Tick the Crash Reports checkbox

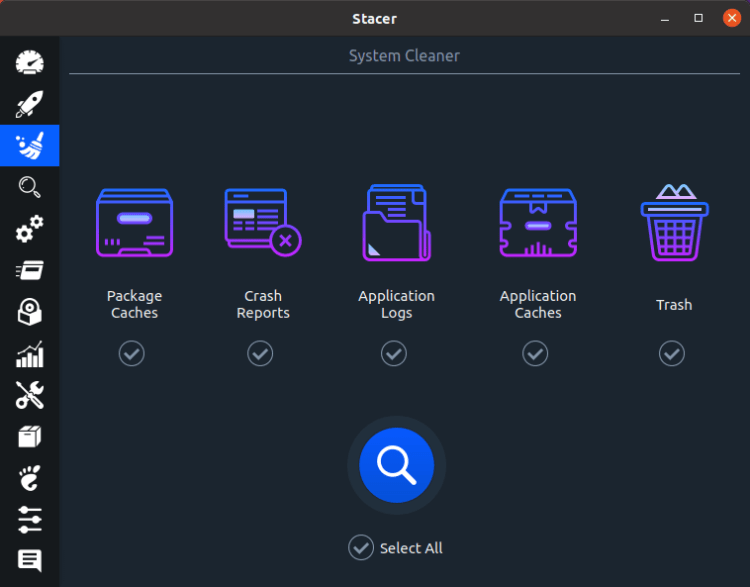click(x=260, y=354)
